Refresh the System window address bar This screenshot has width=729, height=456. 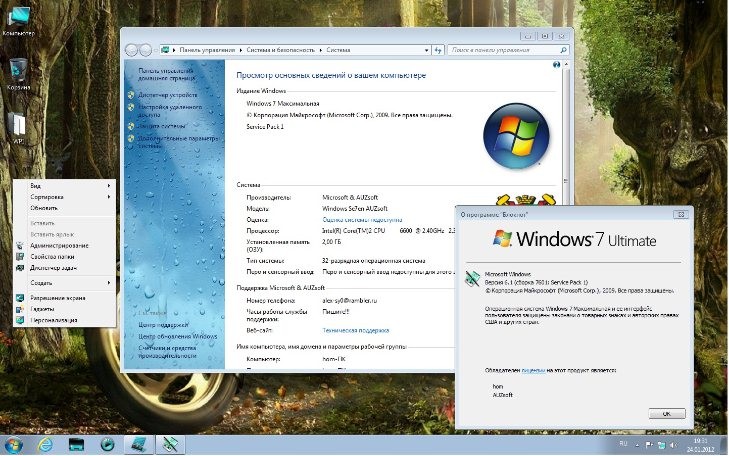tap(438, 50)
